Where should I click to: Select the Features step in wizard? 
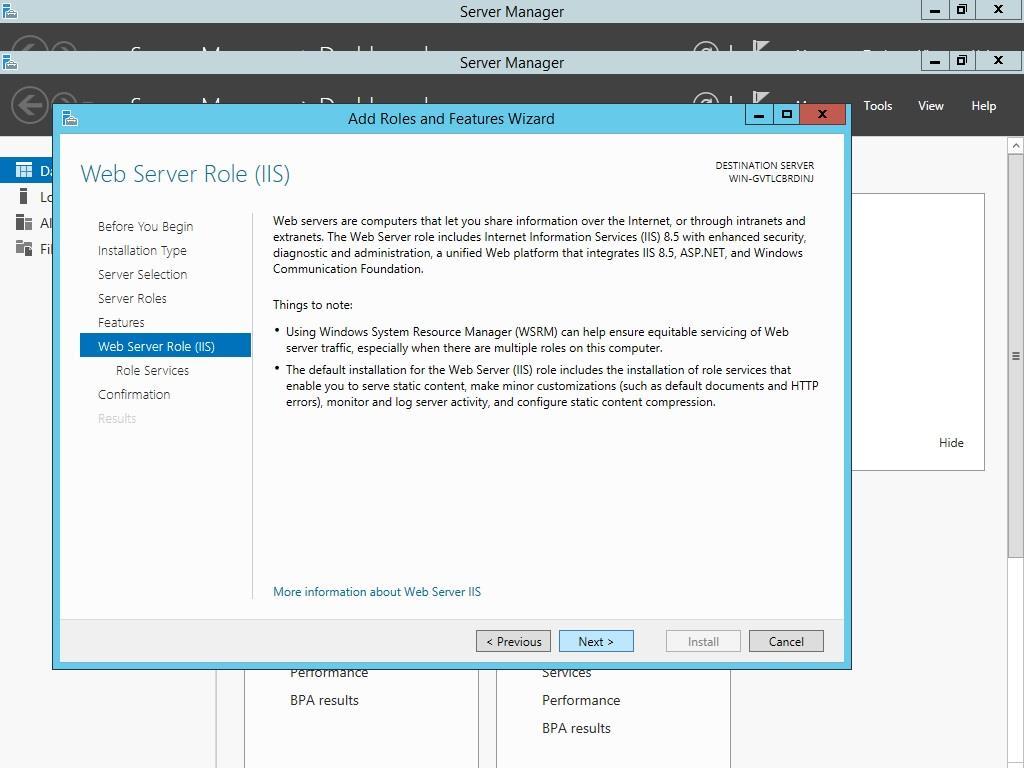pyautogui.click(x=121, y=323)
